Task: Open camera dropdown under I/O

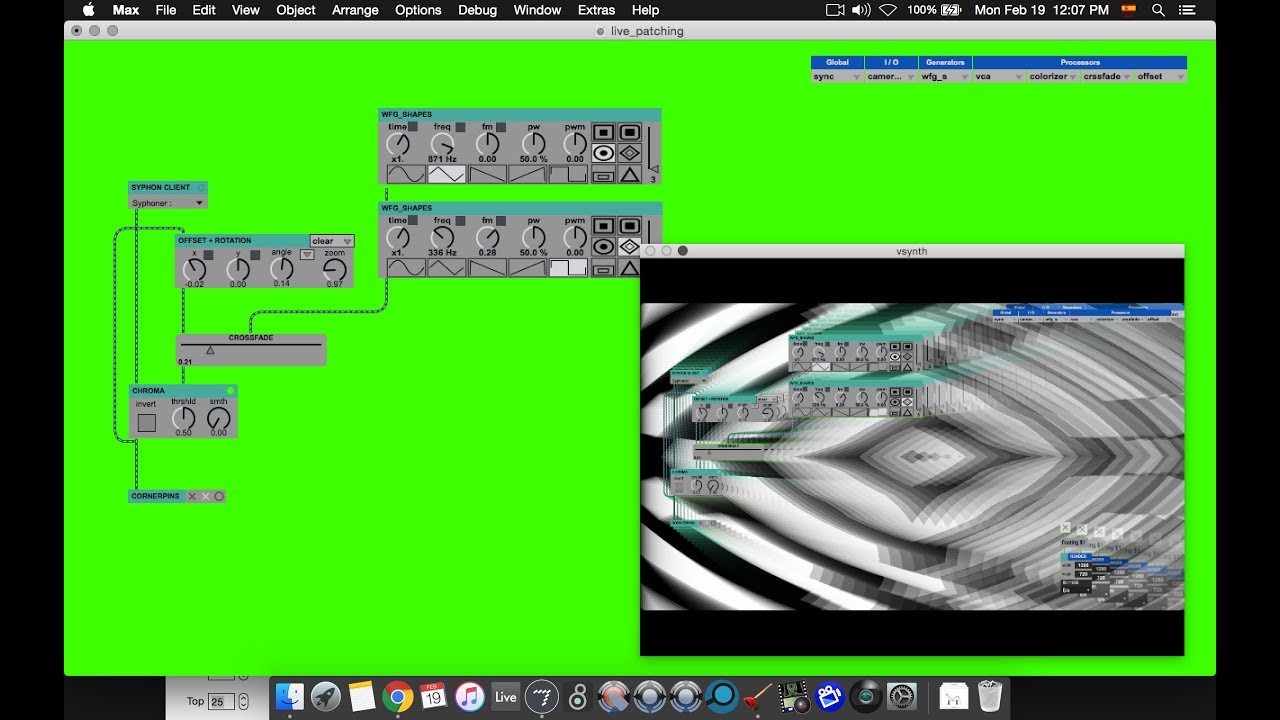Action: [x=891, y=76]
